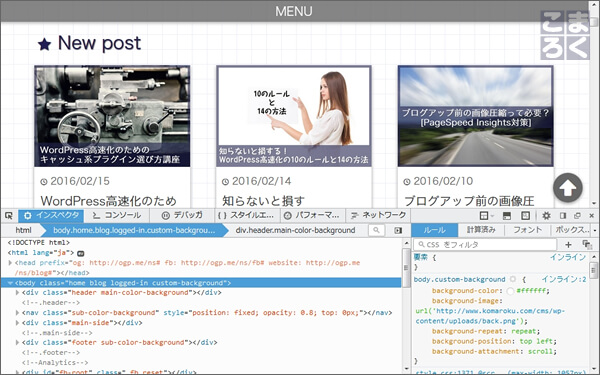Open post title WordPress高速化のため
This screenshot has width=600, height=375.
[x=109, y=201]
